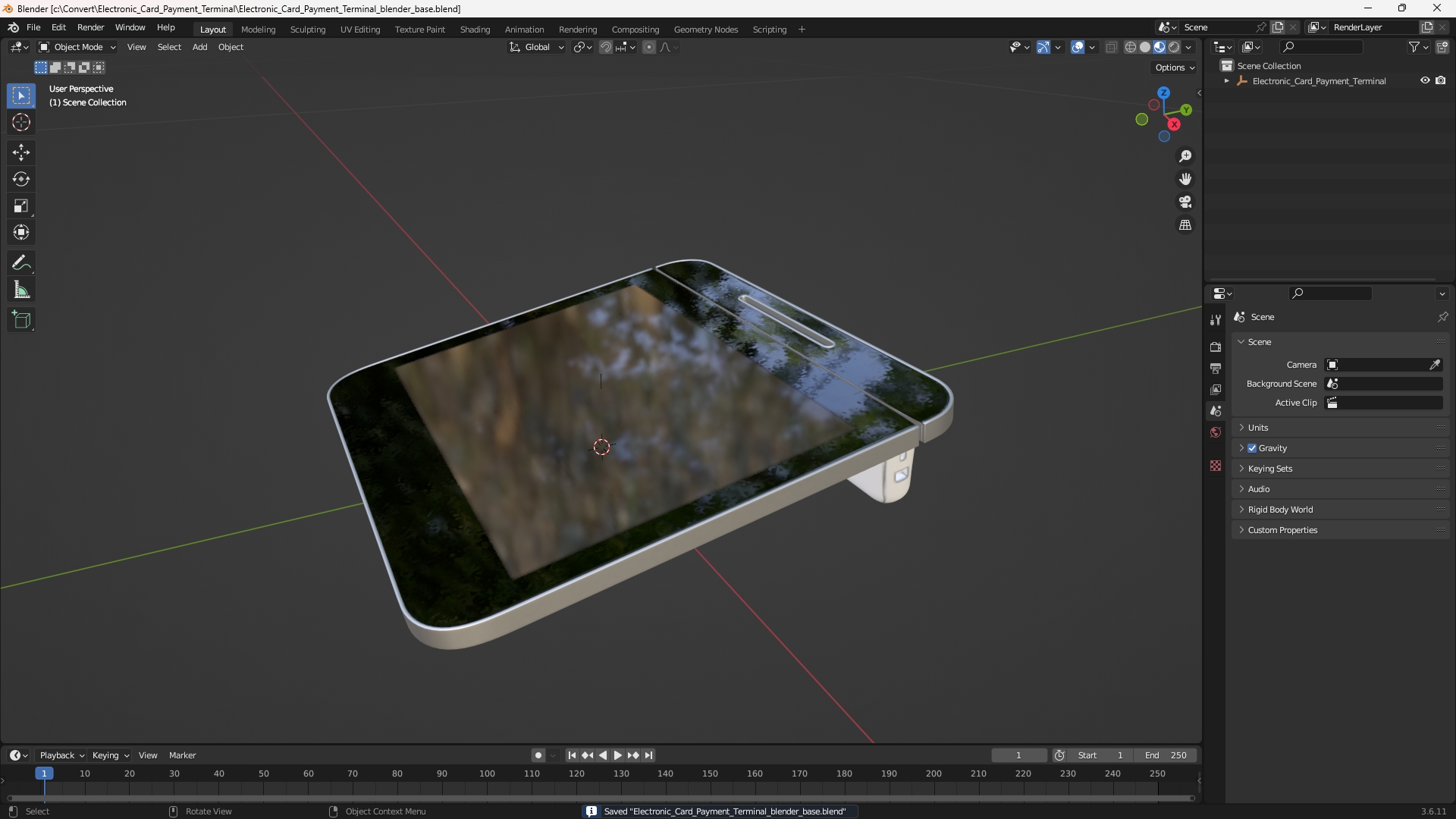This screenshot has width=1456, height=819.
Task: Toggle the Gravity checkbox
Action: point(1252,448)
